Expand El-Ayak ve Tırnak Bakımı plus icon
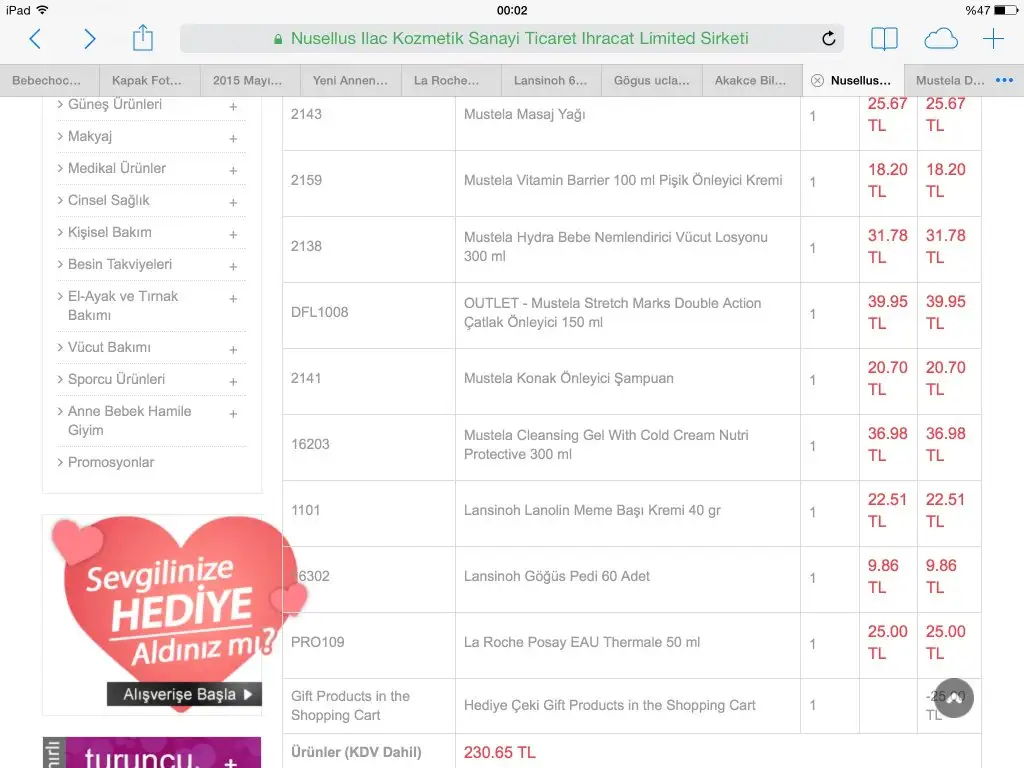Viewport: 1024px width, 768px height. pos(233,298)
